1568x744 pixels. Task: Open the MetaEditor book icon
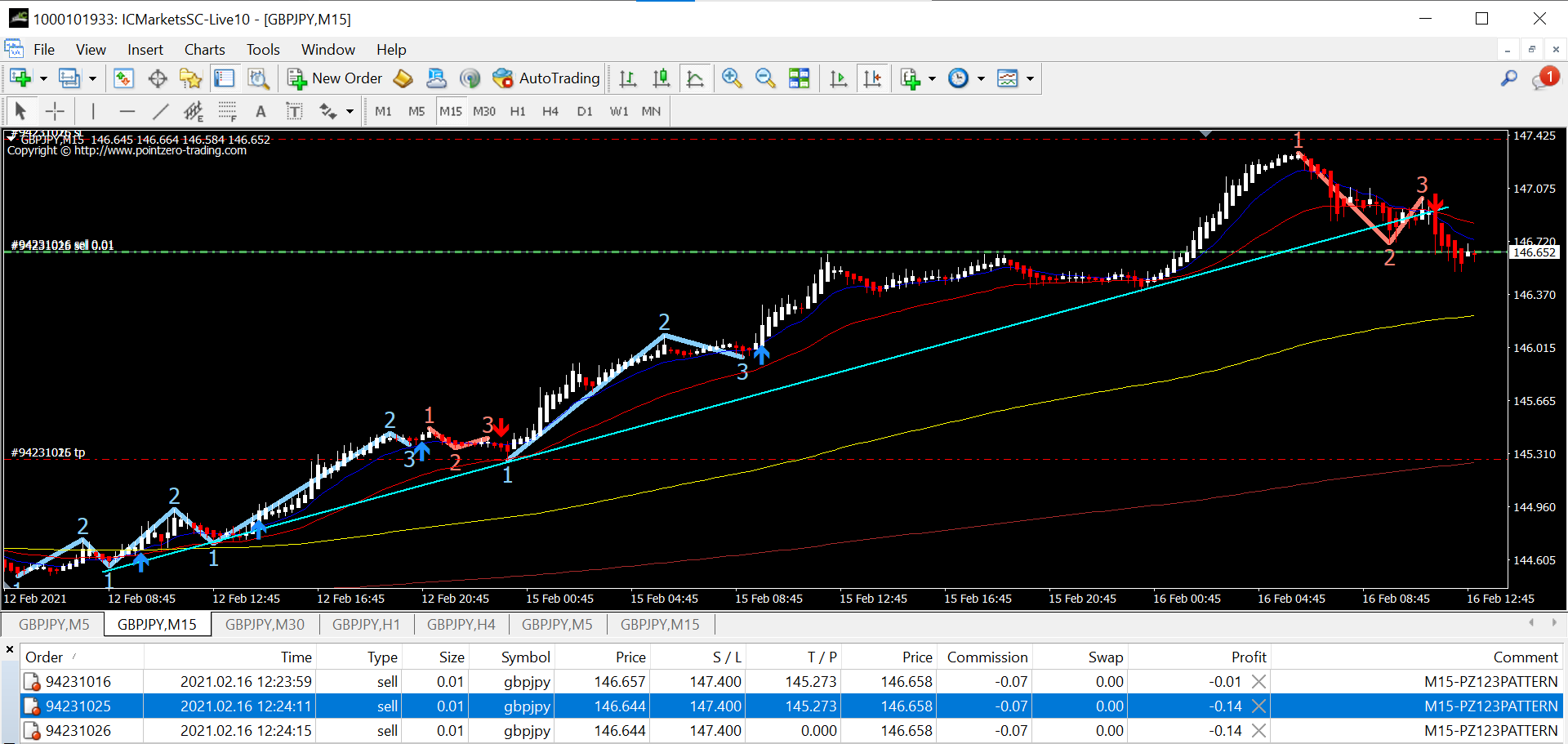403,78
